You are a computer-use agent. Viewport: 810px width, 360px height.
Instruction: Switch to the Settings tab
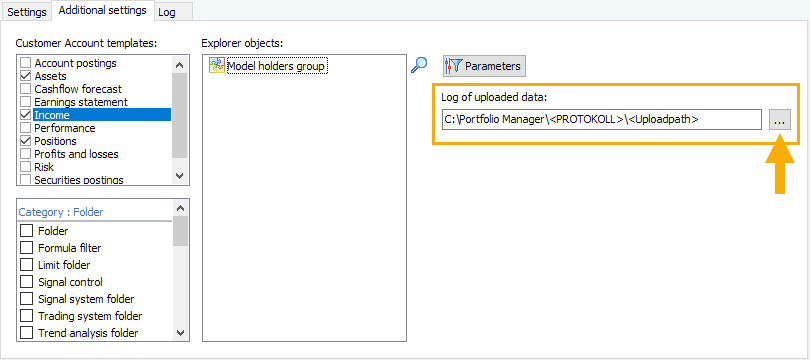coord(27,12)
